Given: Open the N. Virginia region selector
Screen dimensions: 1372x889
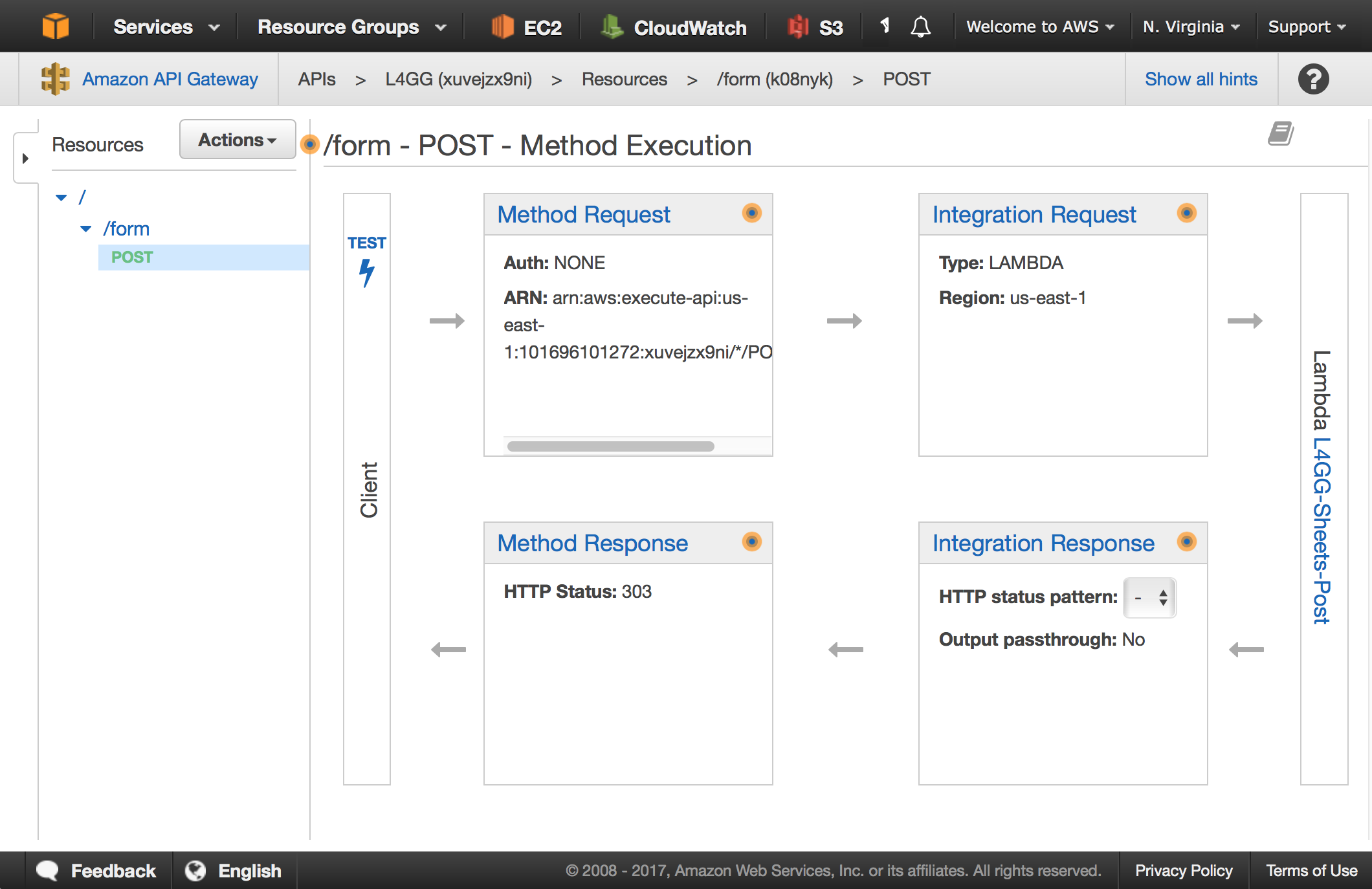Looking at the screenshot, I should (x=1191, y=27).
